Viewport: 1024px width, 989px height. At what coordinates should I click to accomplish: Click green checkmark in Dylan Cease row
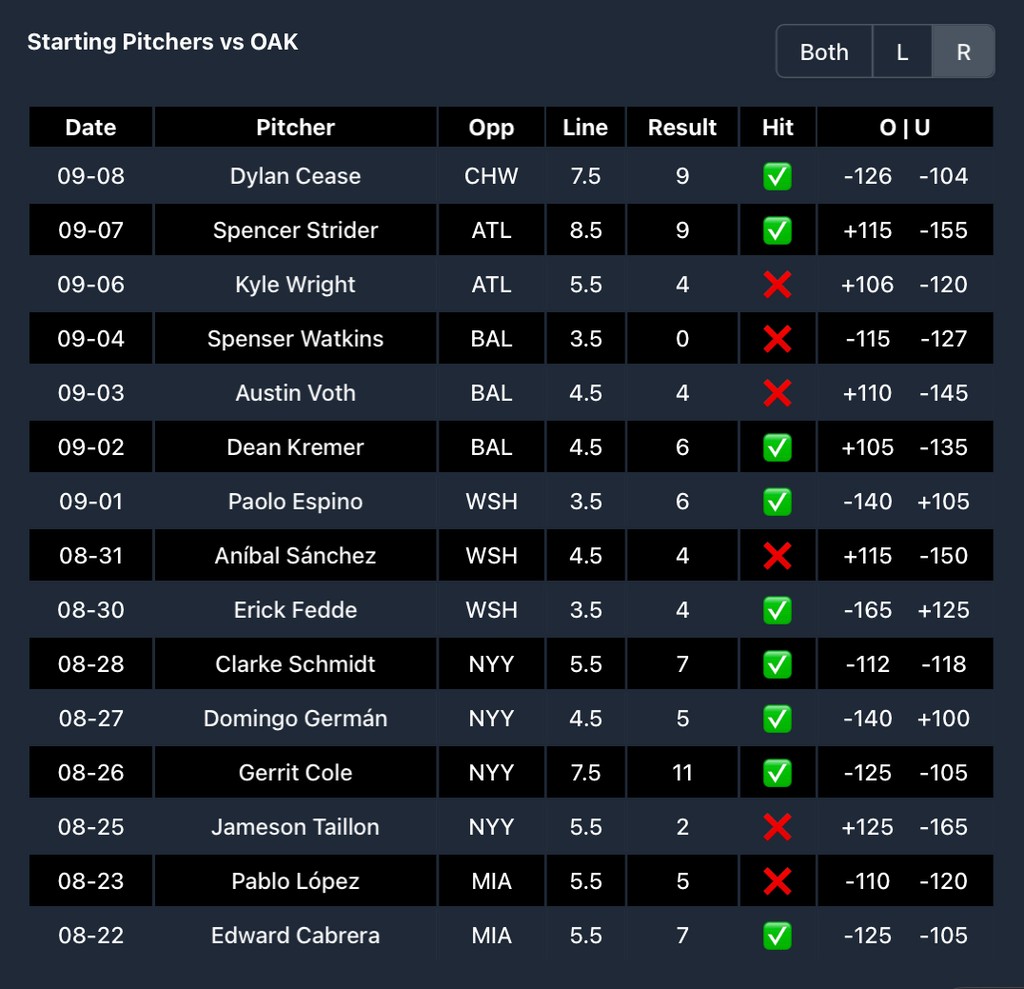[777, 176]
